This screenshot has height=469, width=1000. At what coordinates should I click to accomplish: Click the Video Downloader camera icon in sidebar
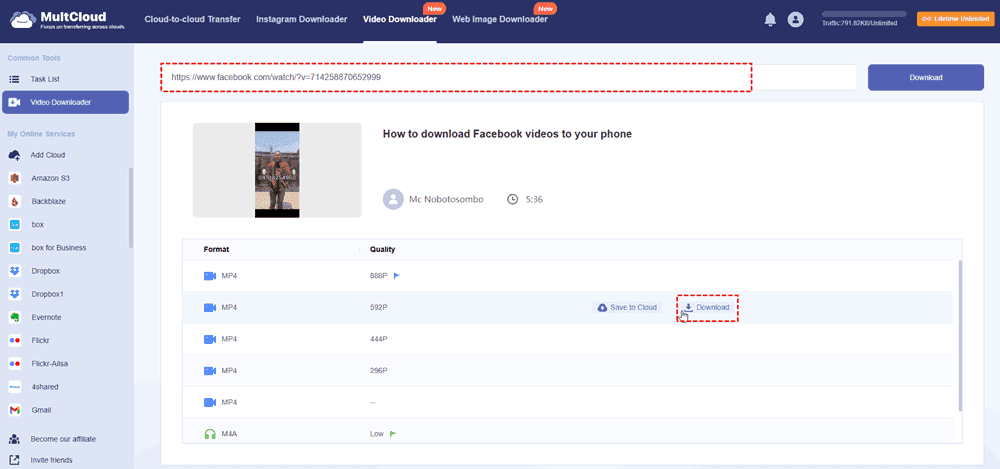pyautogui.click(x=14, y=102)
